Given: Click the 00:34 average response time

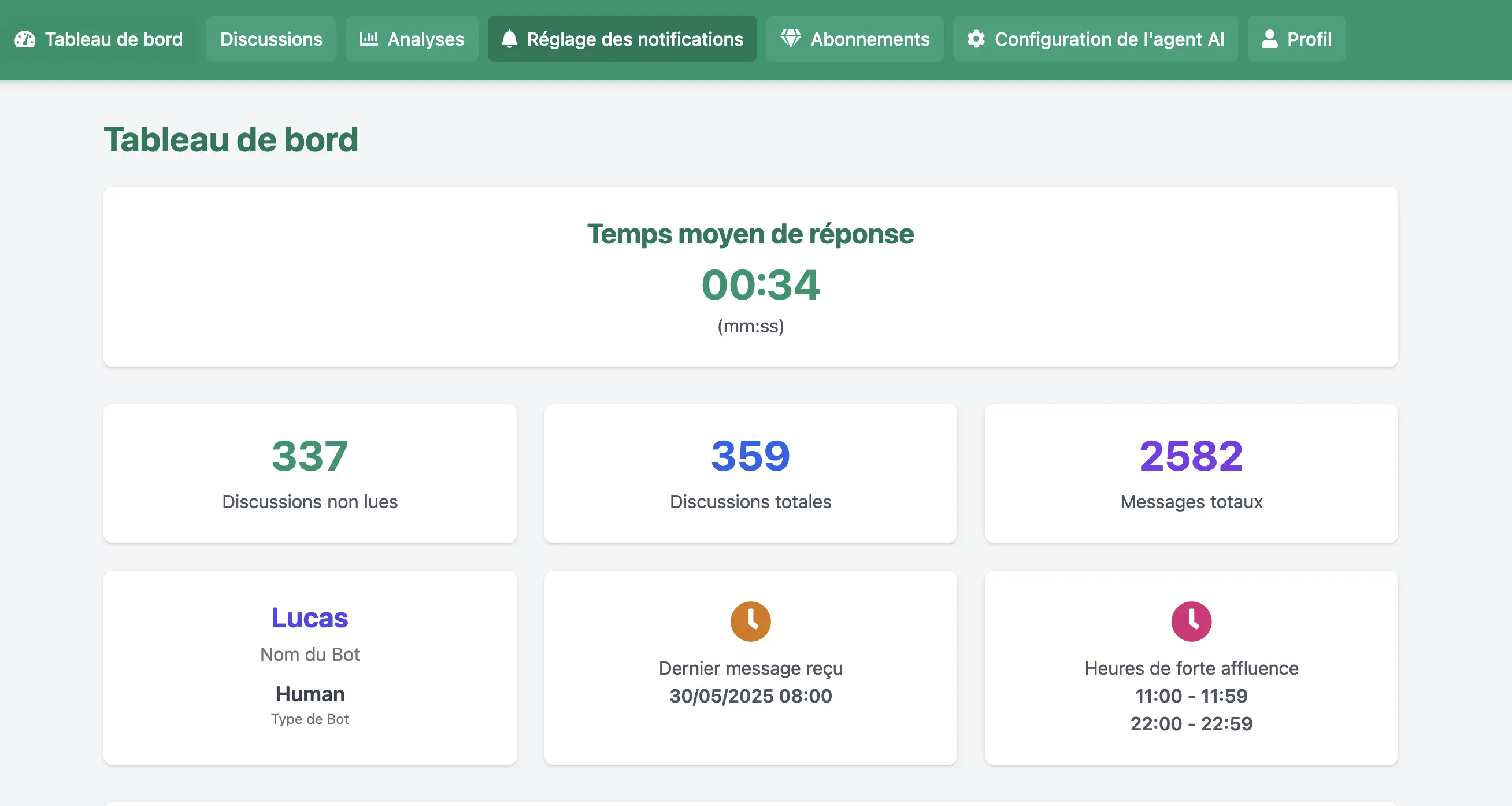Looking at the screenshot, I should (760, 284).
